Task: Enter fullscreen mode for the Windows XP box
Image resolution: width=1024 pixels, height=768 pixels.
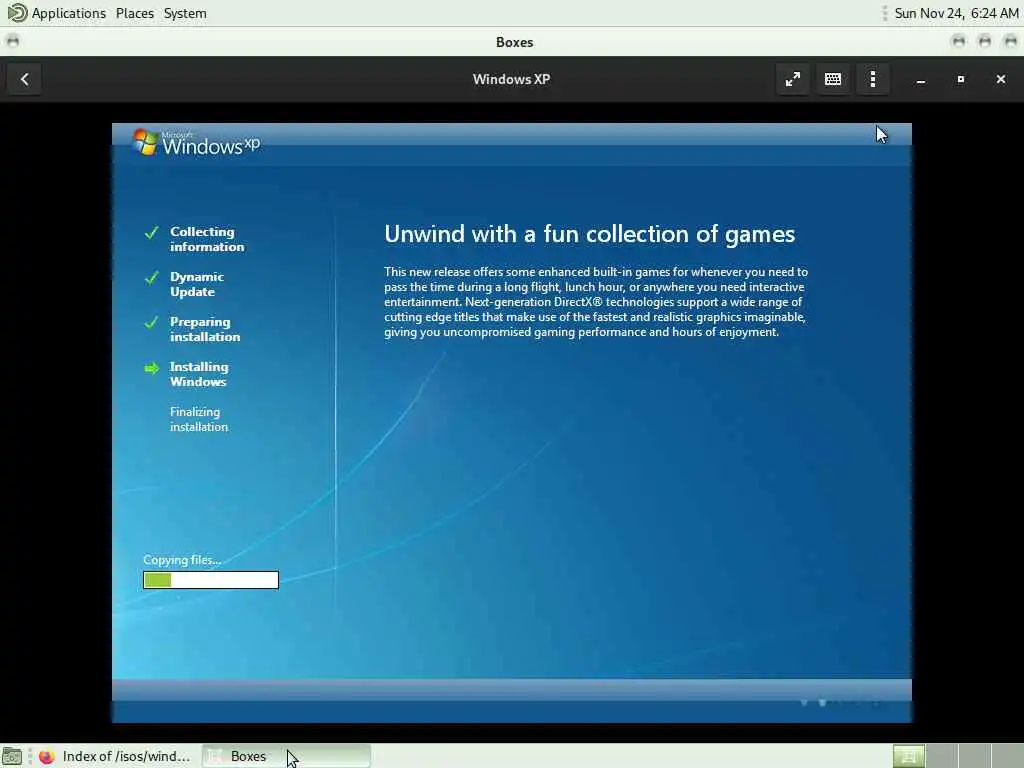Action: click(792, 79)
